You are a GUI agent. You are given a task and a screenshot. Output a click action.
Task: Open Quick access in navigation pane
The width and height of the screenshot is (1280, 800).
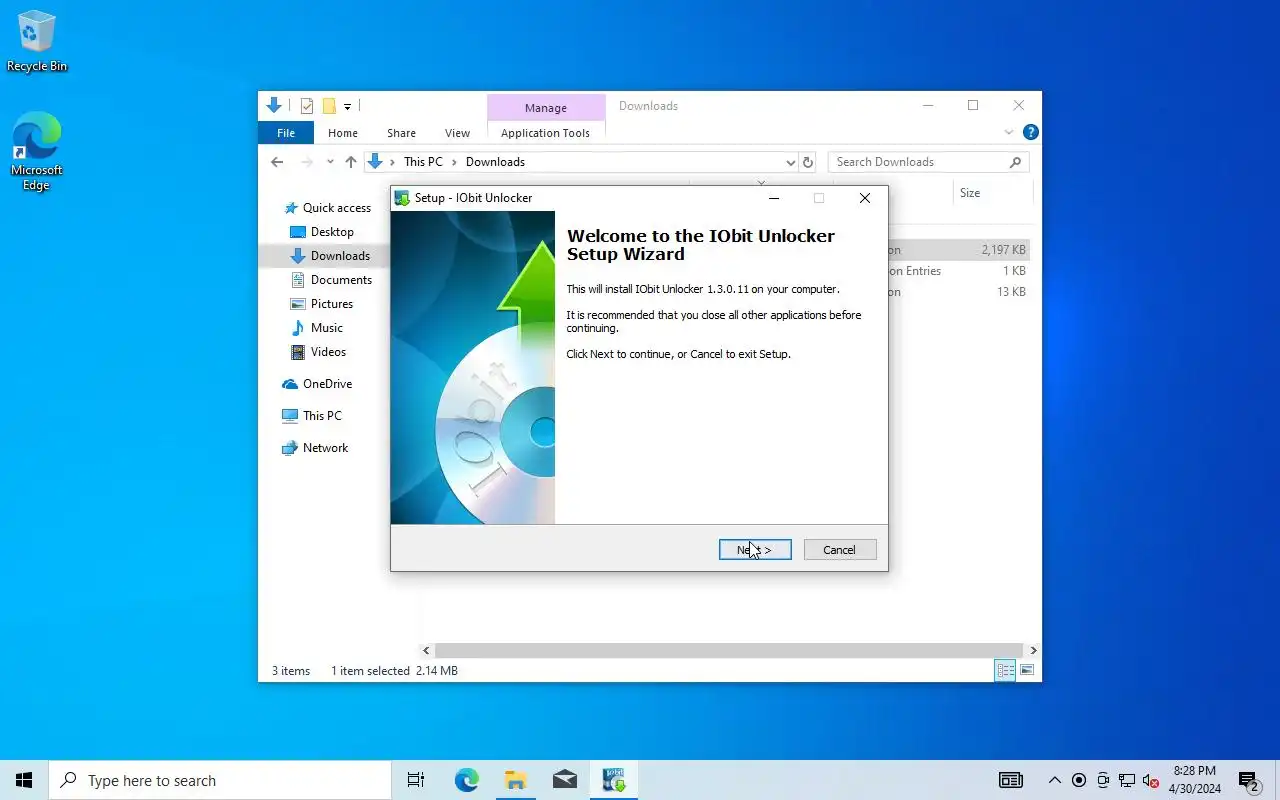(x=337, y=208)
